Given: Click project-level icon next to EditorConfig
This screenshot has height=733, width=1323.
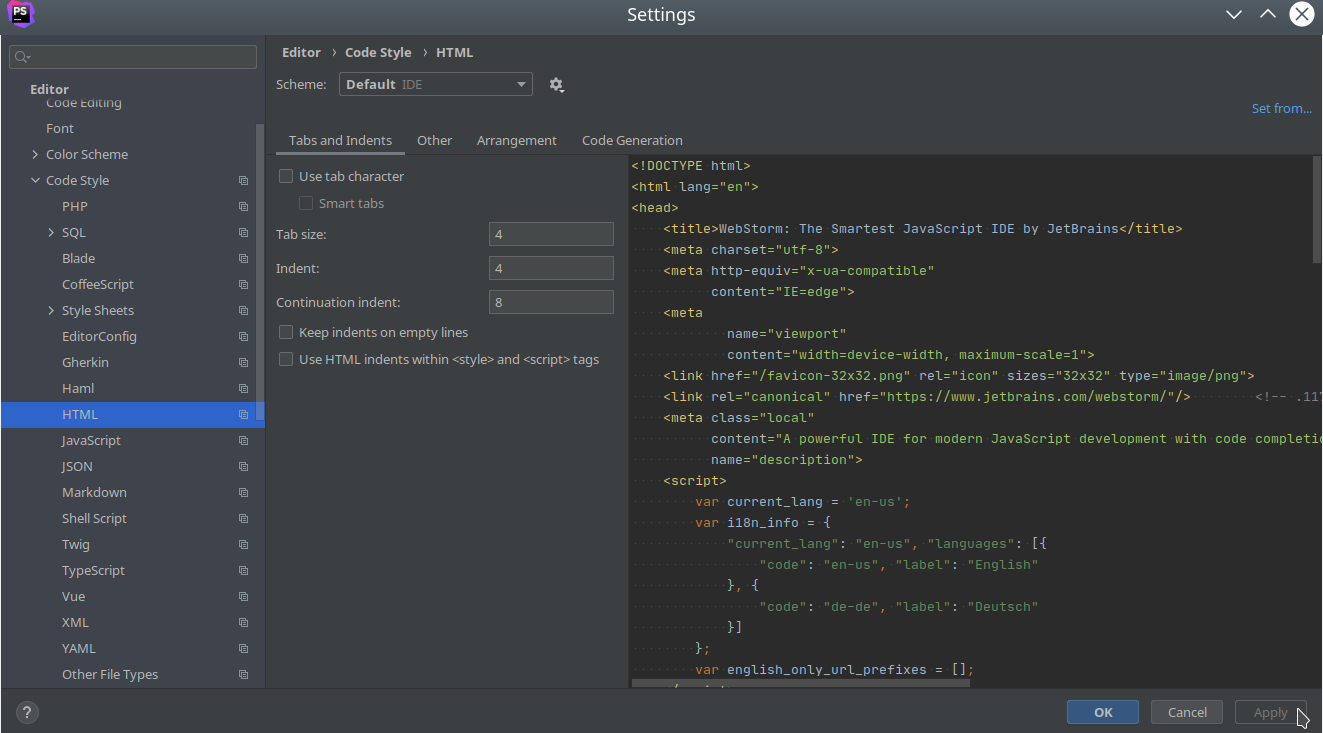Looking at the screenshot, I should coord(243,337).
